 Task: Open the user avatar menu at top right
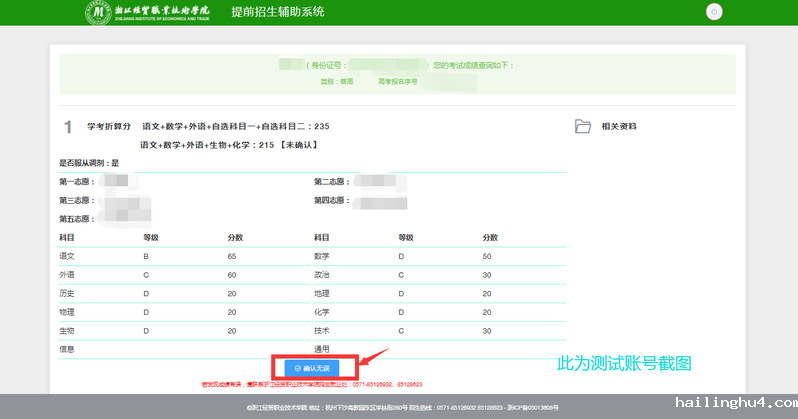(x=713, y=12)
